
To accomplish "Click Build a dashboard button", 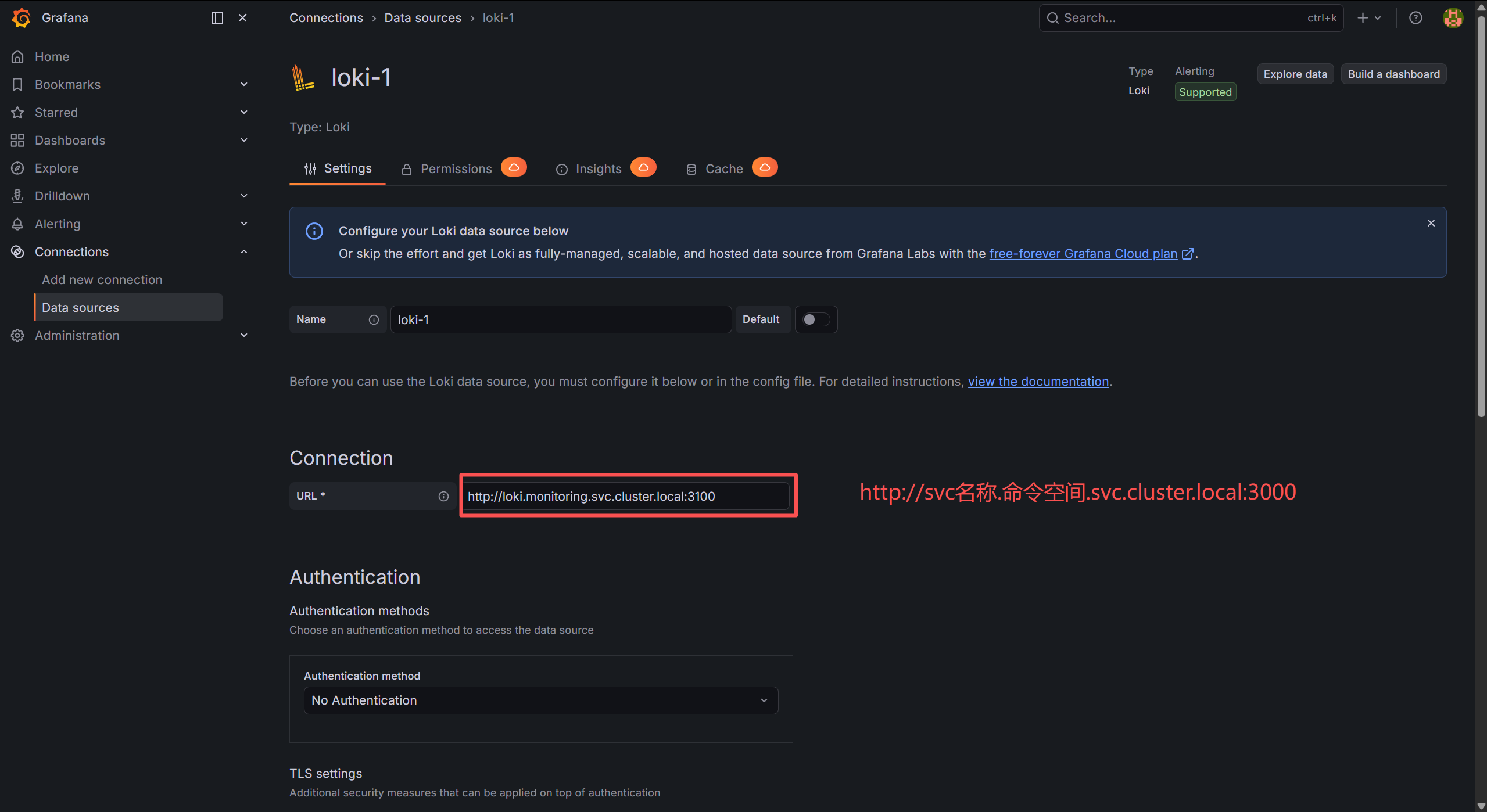I will (x=1393, y=74).
